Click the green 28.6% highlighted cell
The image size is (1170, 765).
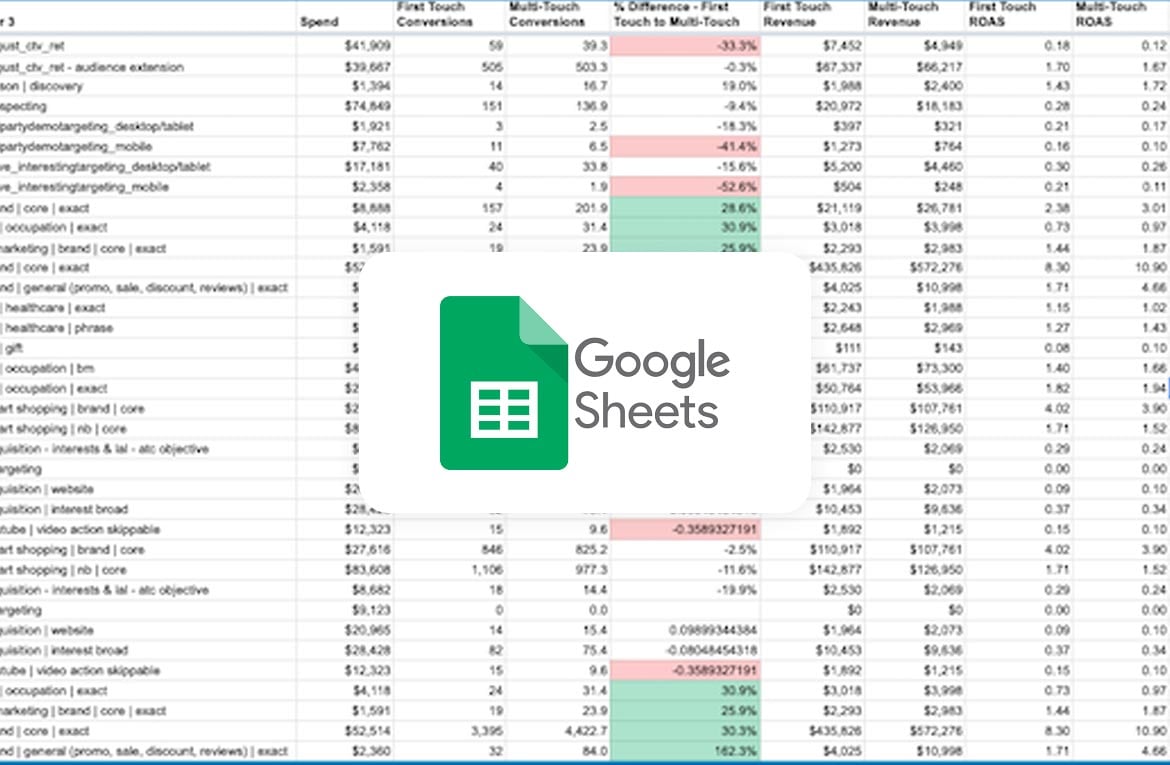coord(685,207)
